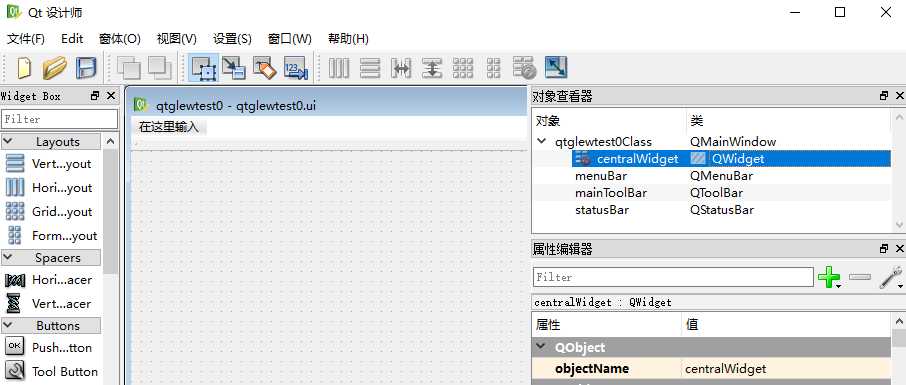
Task: Click the Adjust Size toolbar icon
Action: pos(556,68)
